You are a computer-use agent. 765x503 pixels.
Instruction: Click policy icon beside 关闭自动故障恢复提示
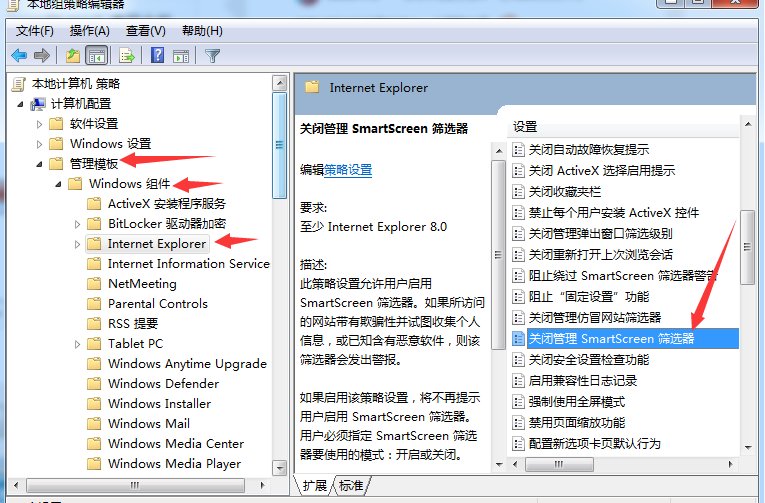tap(518, 149)
